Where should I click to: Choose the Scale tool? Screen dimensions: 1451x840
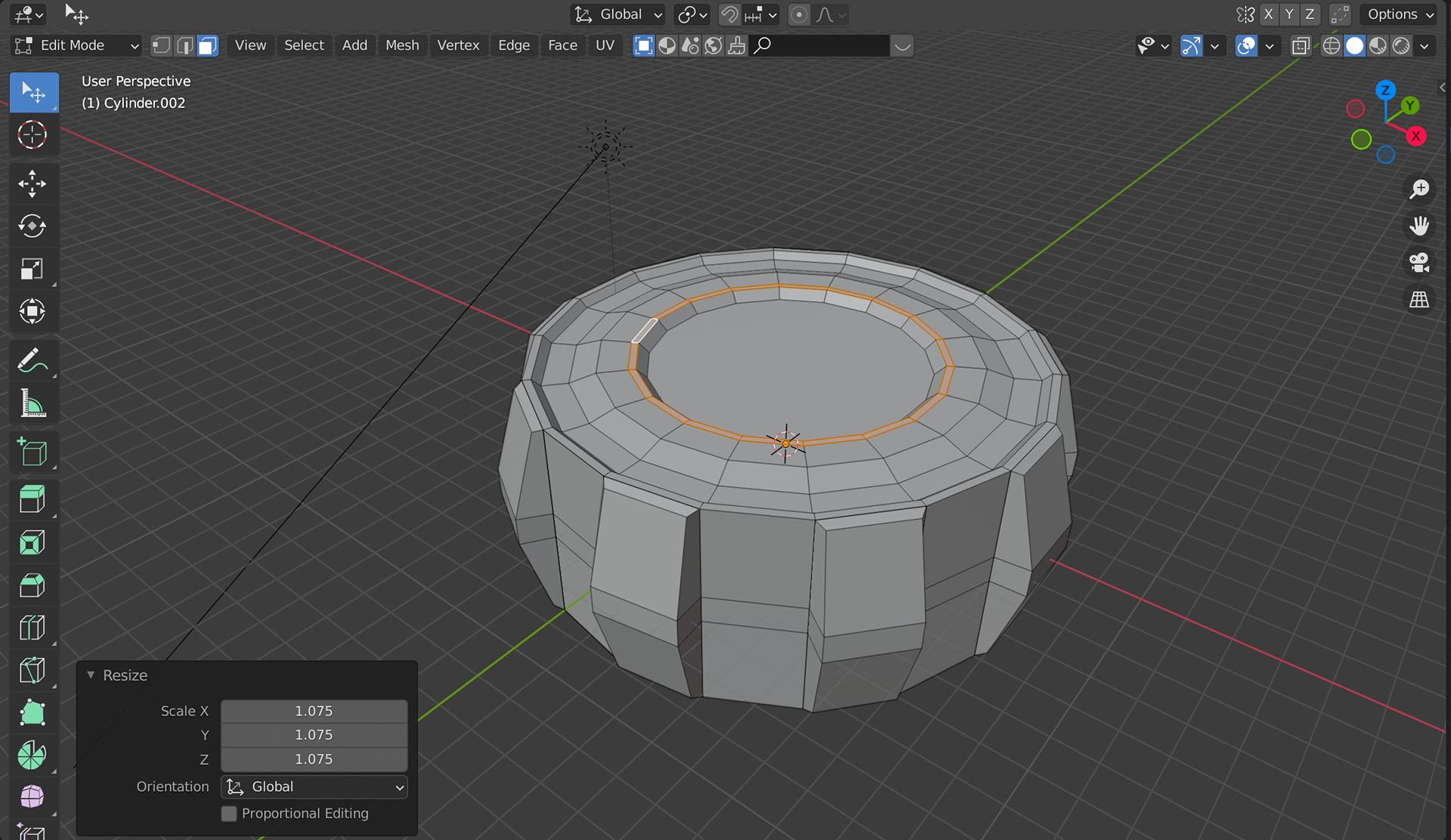32,269
